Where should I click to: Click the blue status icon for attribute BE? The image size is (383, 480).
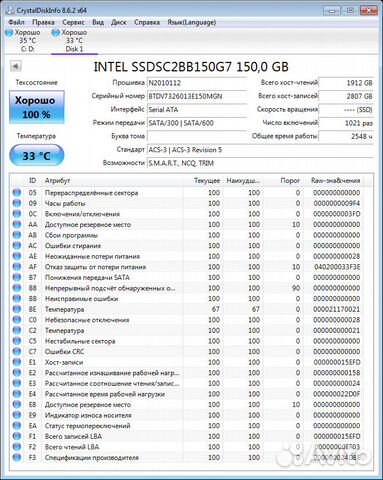click(x=17, y=309)
